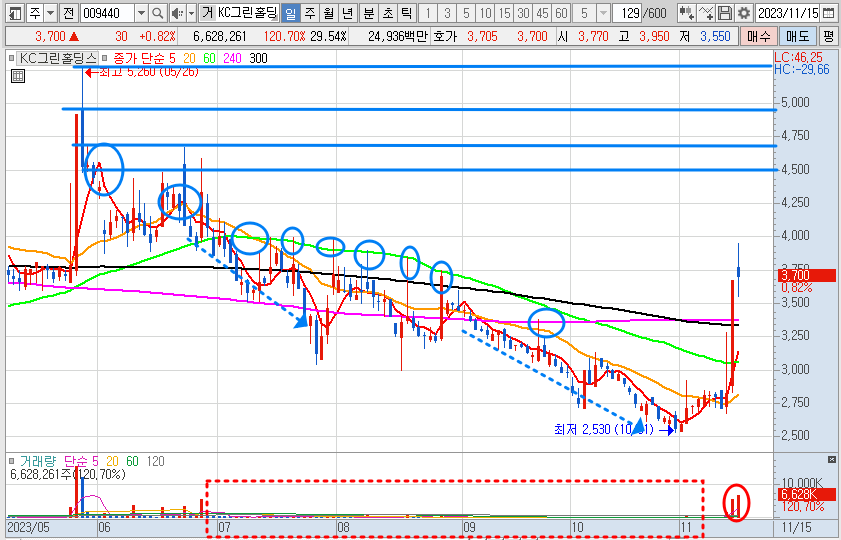Image resolution: width=841 pixels, height=540 pixels.
Task: Click the 매도 sell button
Action: (x=798, y=36)
